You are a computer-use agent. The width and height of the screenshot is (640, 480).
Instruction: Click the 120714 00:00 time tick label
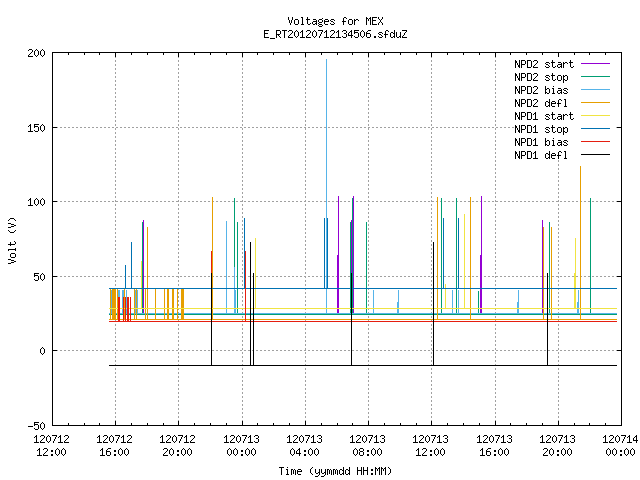[620, 446]
